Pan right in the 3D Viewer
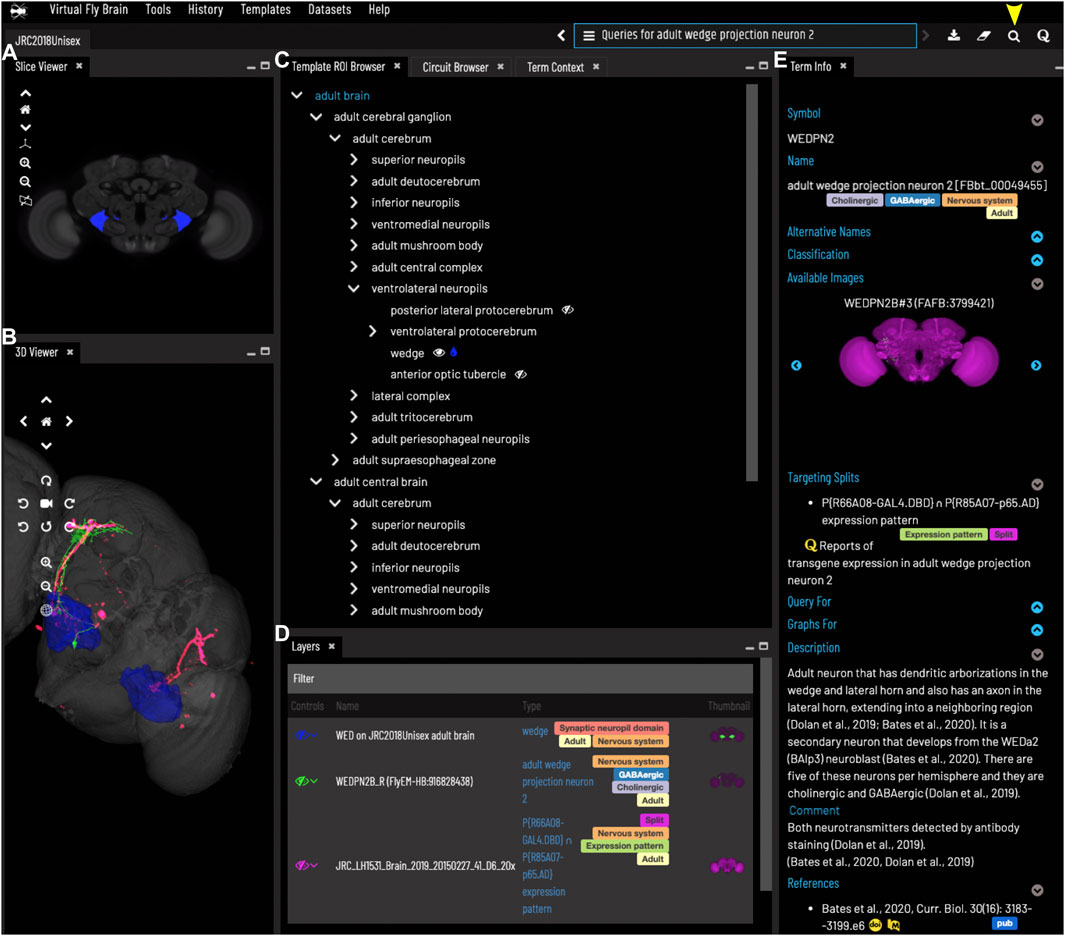Viewport: 1065px width, 936px height. [69, 421]
